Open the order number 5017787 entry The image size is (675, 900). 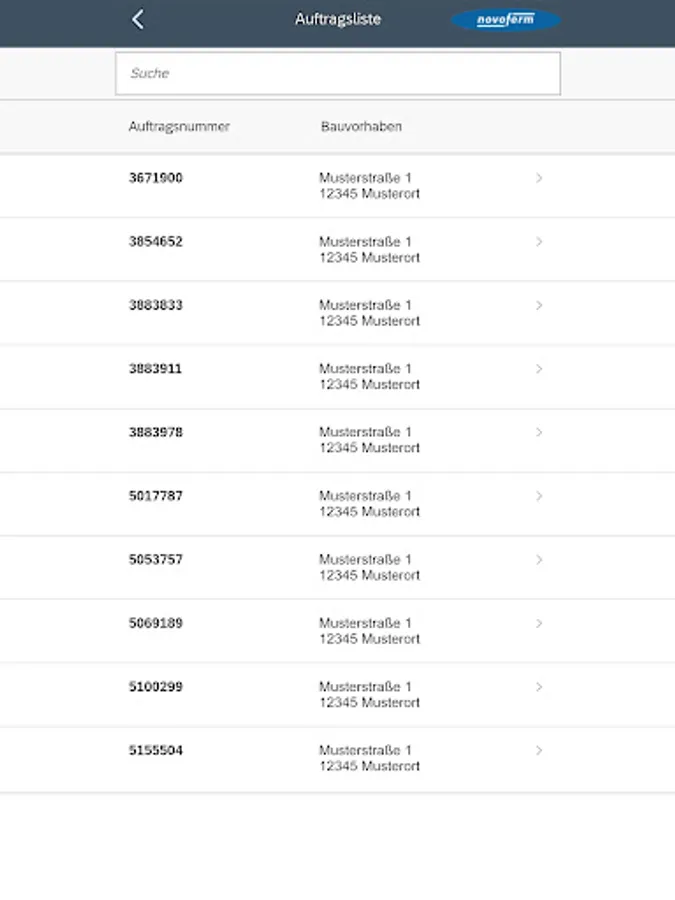click(x=156, y=496)
